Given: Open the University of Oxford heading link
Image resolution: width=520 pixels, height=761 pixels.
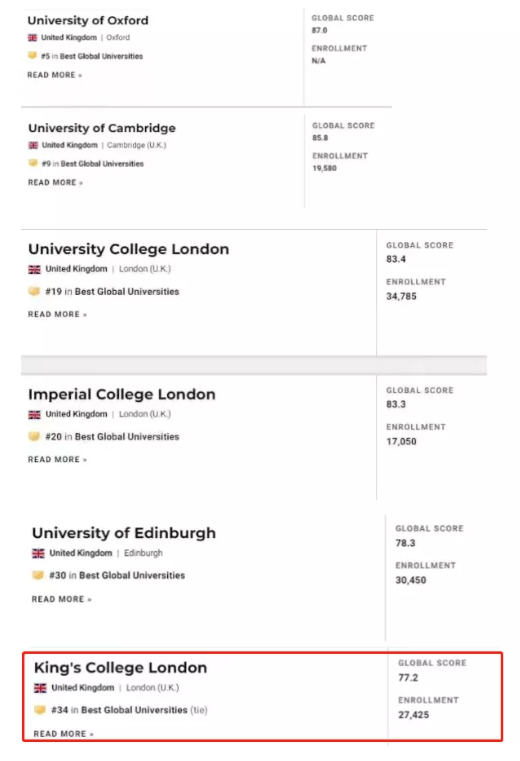Looking at the screenshot, I should point(88,20).
